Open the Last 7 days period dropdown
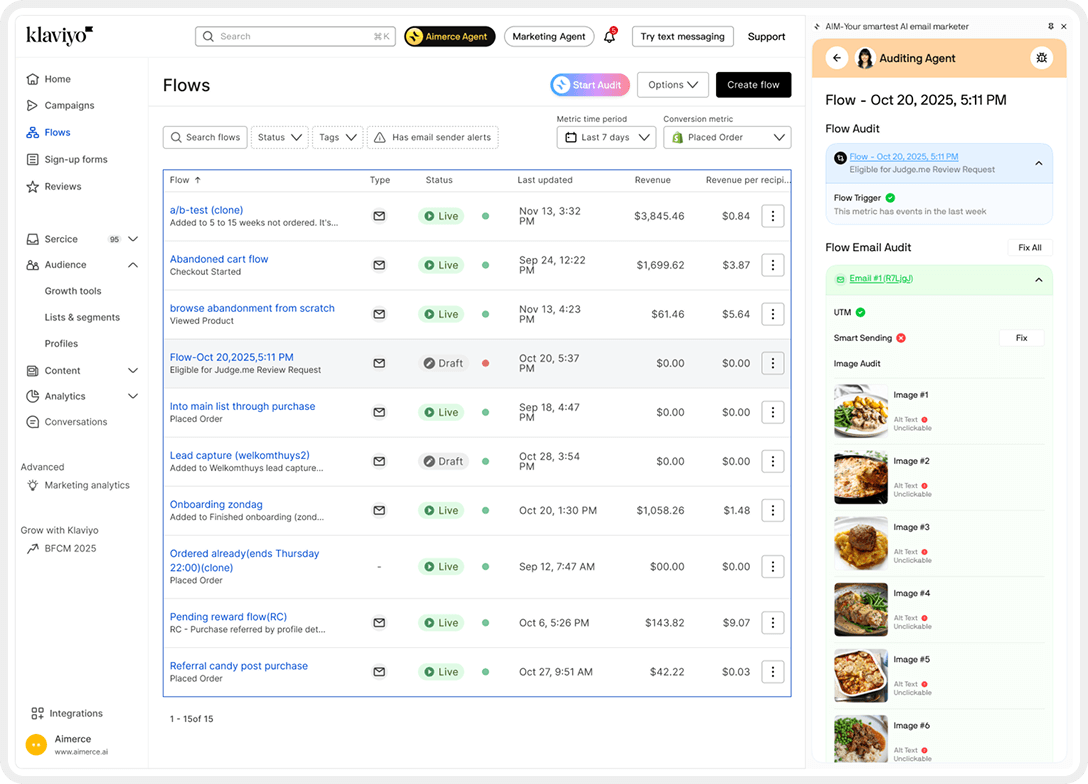Screen dimensions: 1088x784 coord(606,137)
